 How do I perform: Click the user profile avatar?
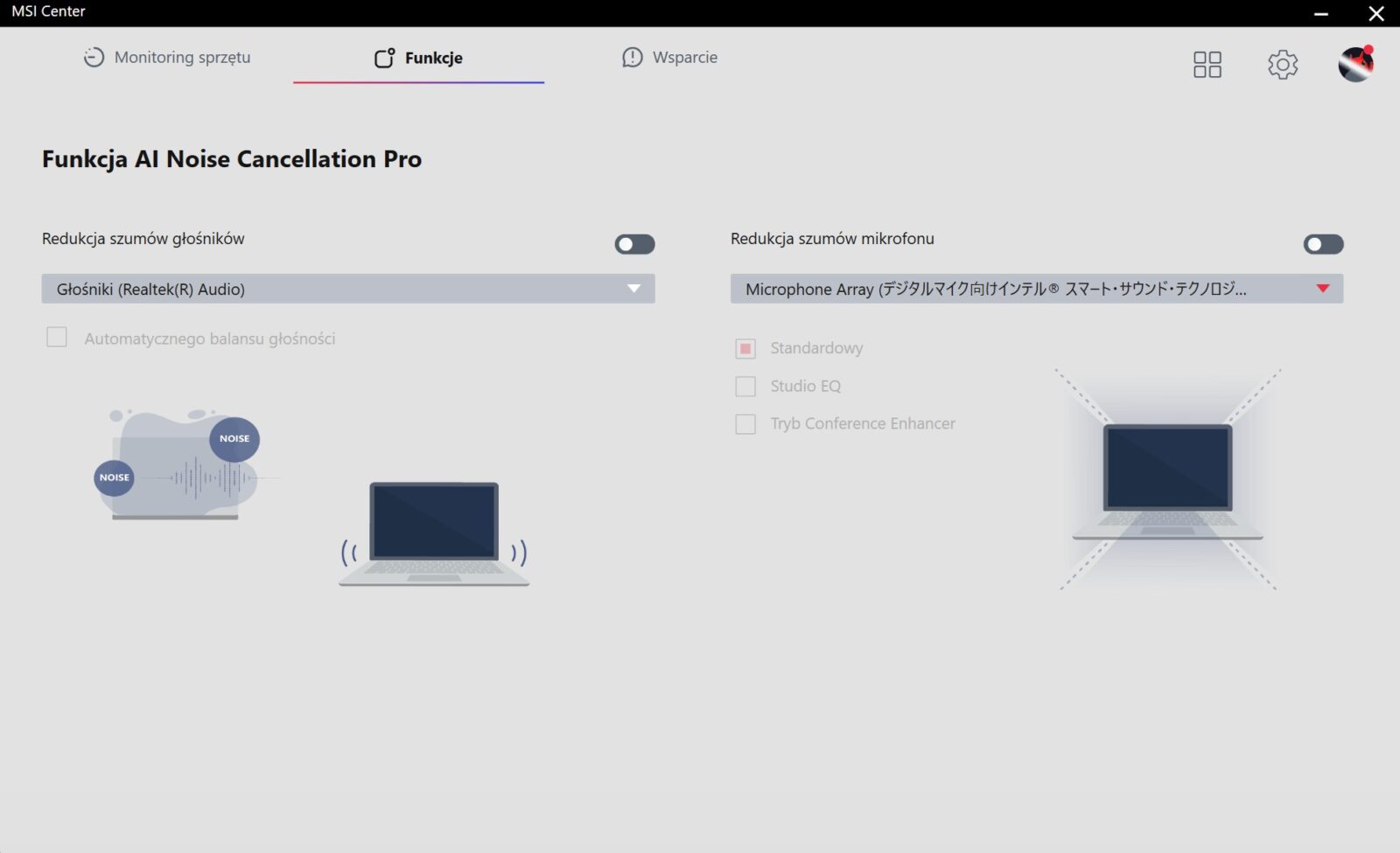1355,64
